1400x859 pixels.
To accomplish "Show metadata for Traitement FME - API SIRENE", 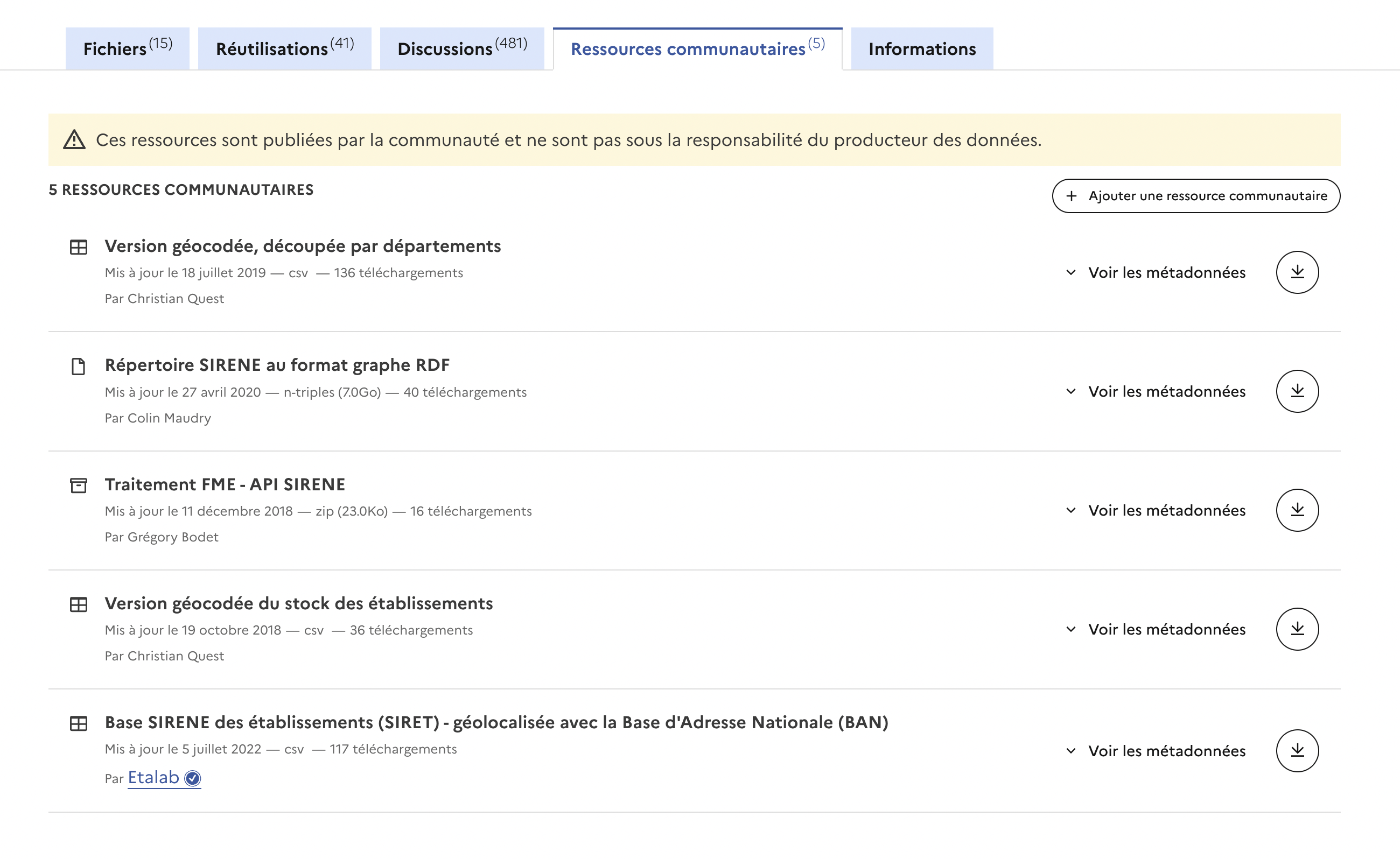I will click(1155, 510).
